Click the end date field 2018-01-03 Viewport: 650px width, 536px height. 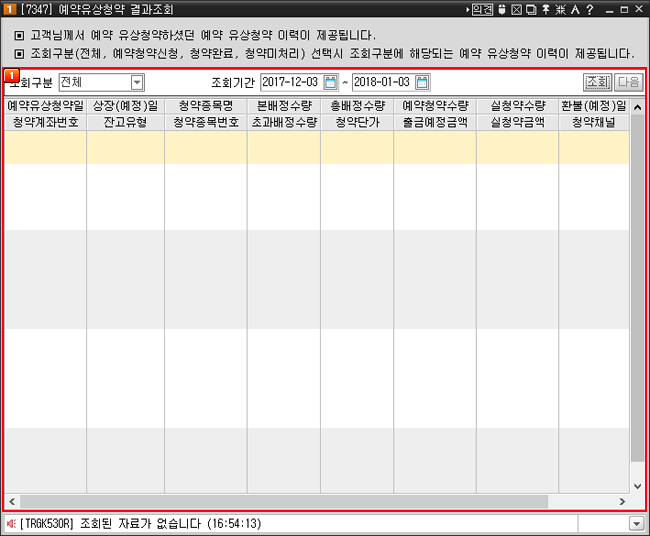click(382, 82)
